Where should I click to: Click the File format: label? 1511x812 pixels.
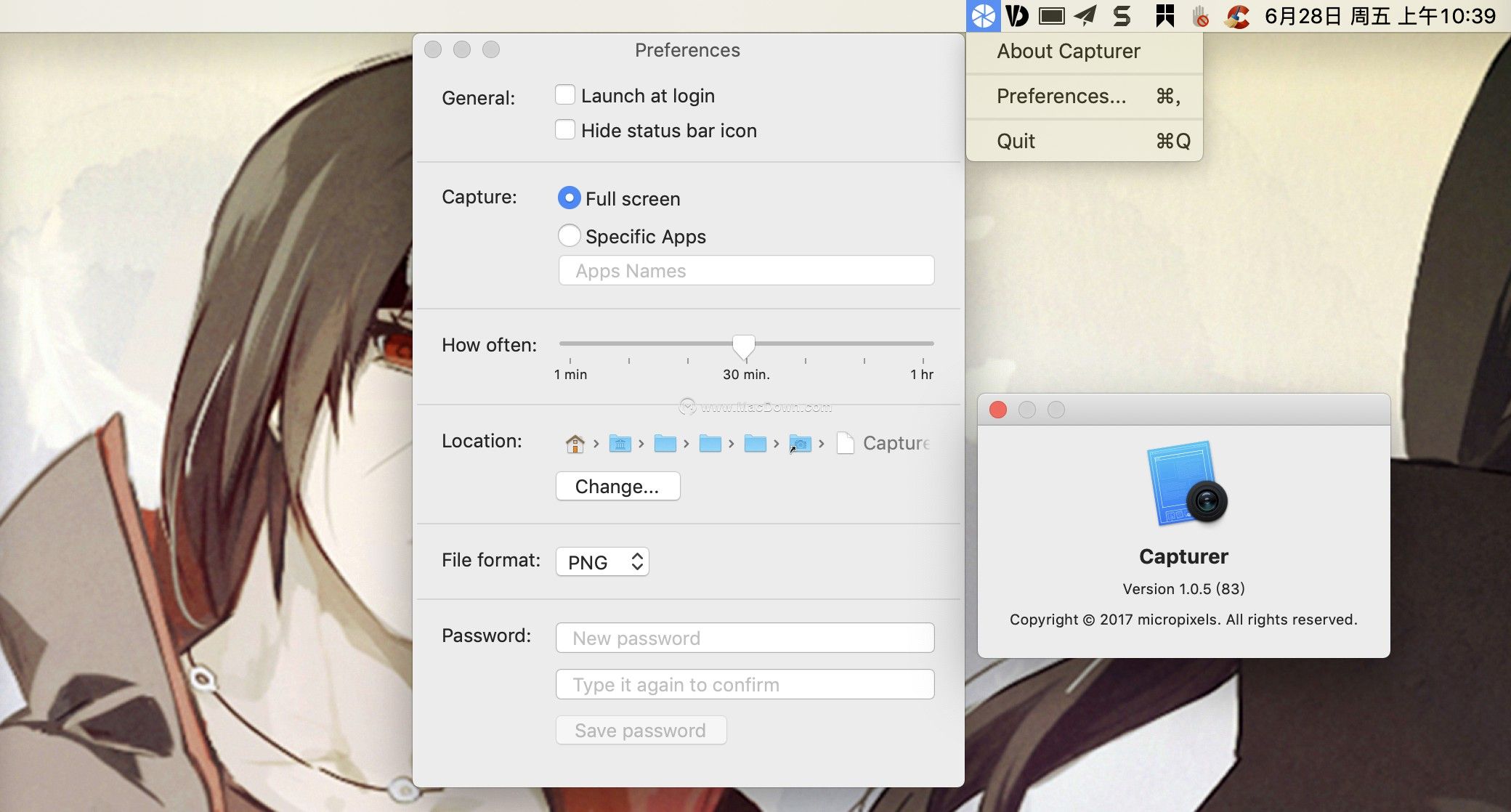[x=491, y=560]
